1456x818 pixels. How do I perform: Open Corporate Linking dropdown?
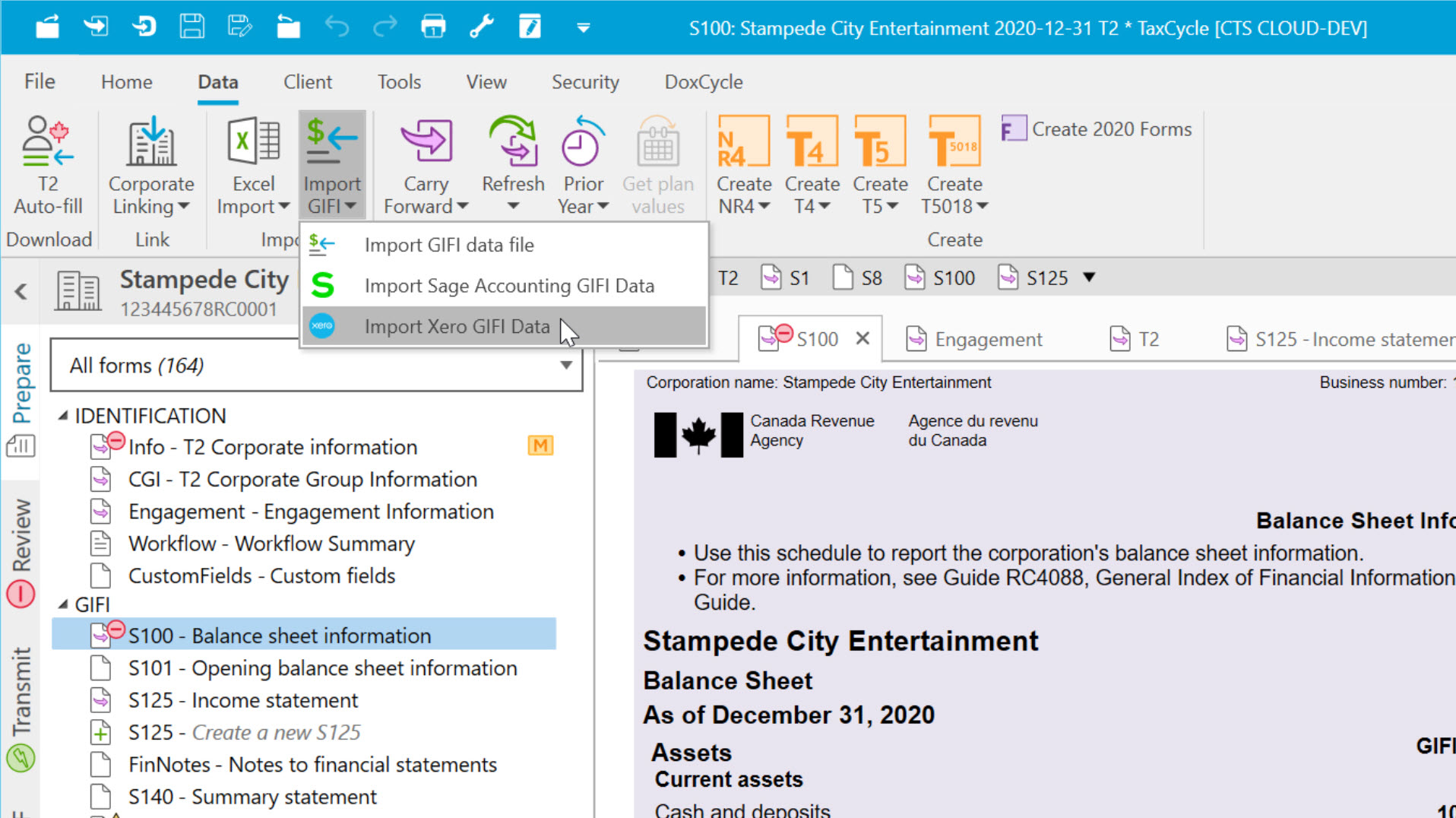coord(151,195)
